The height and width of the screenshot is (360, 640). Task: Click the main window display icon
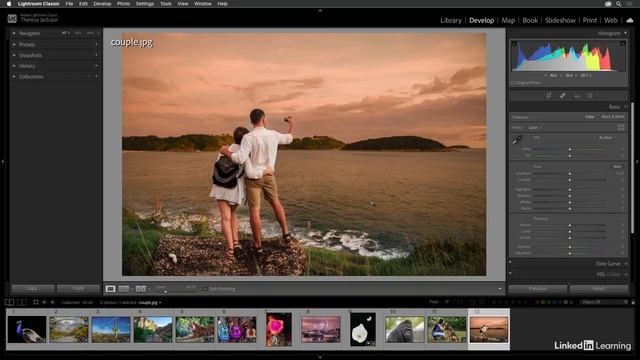point(9,302)
